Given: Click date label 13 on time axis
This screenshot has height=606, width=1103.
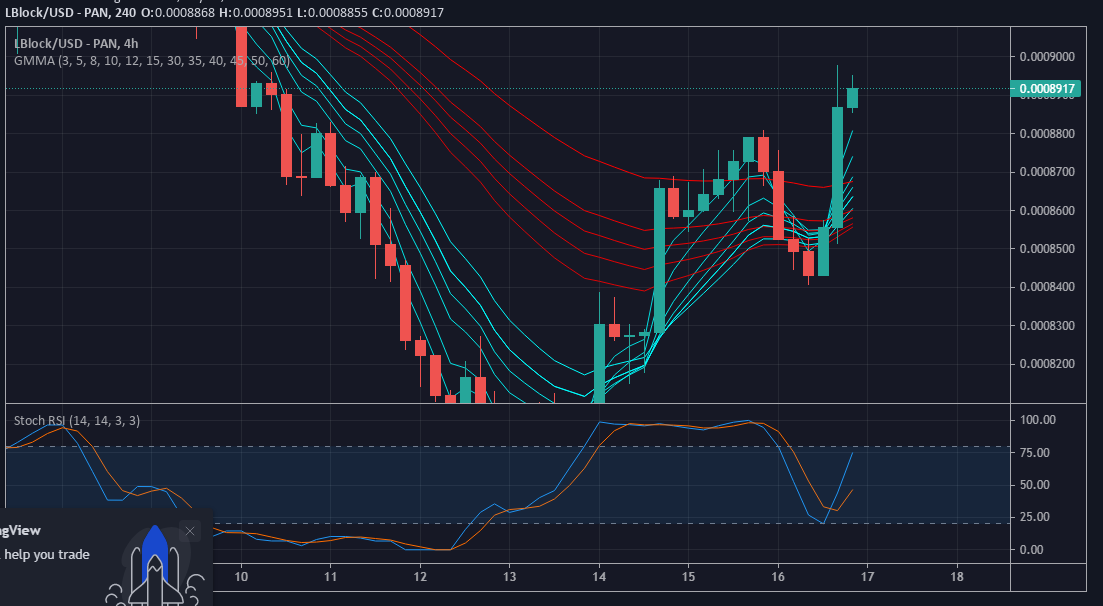Looking at the screenshot, I should [x=509, y=577].
